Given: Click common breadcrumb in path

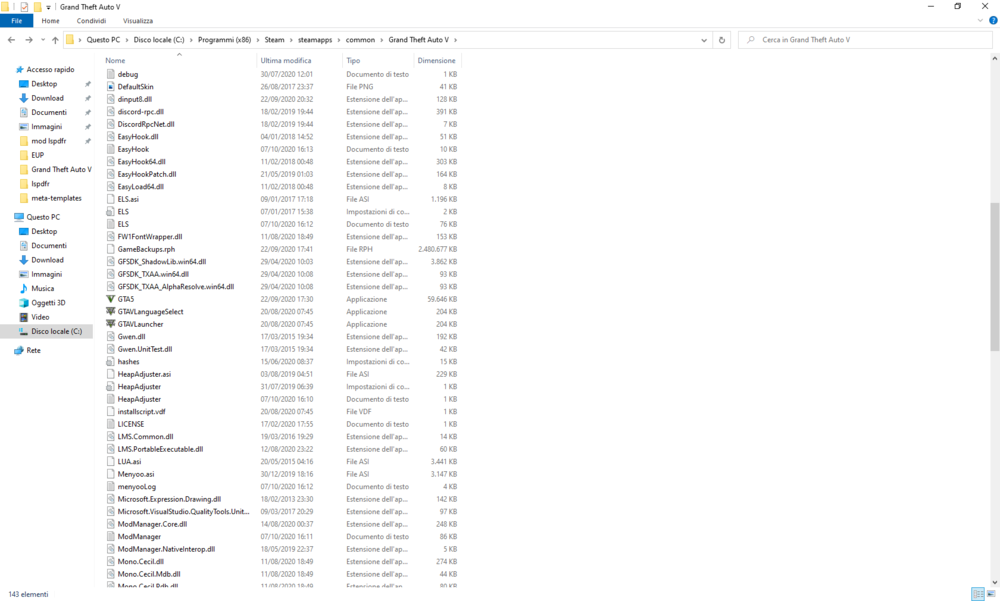Looking at the screenshot, I should [x=360, y=40].
